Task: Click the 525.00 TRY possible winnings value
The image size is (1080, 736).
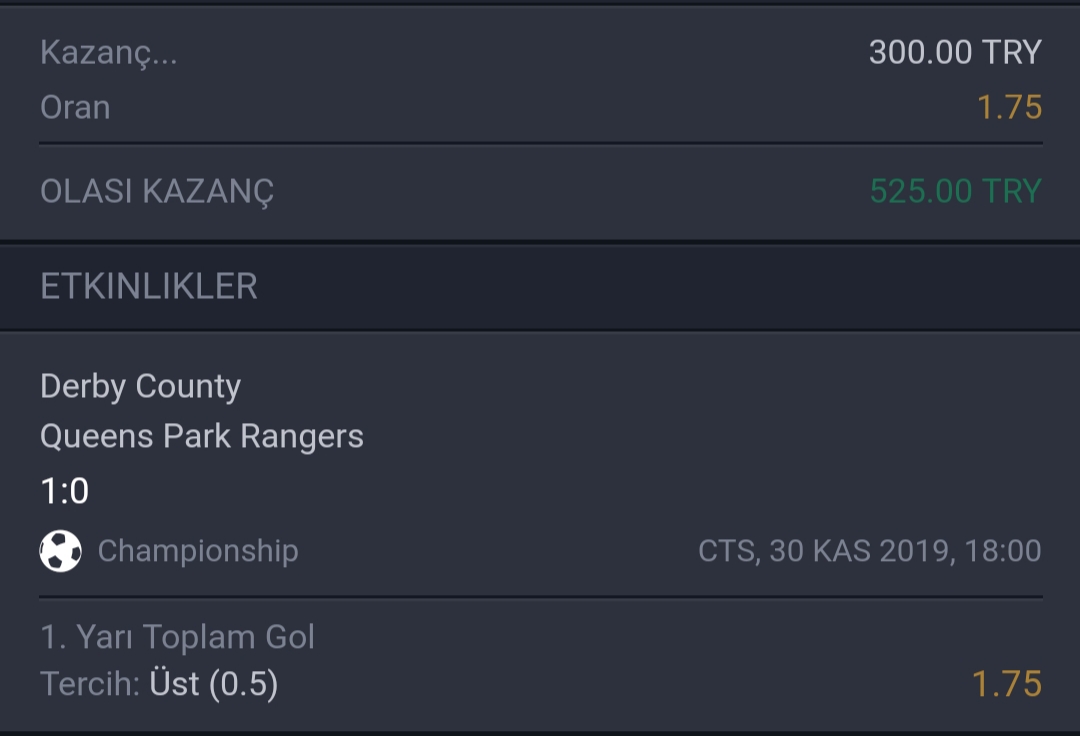Action: 955,191
